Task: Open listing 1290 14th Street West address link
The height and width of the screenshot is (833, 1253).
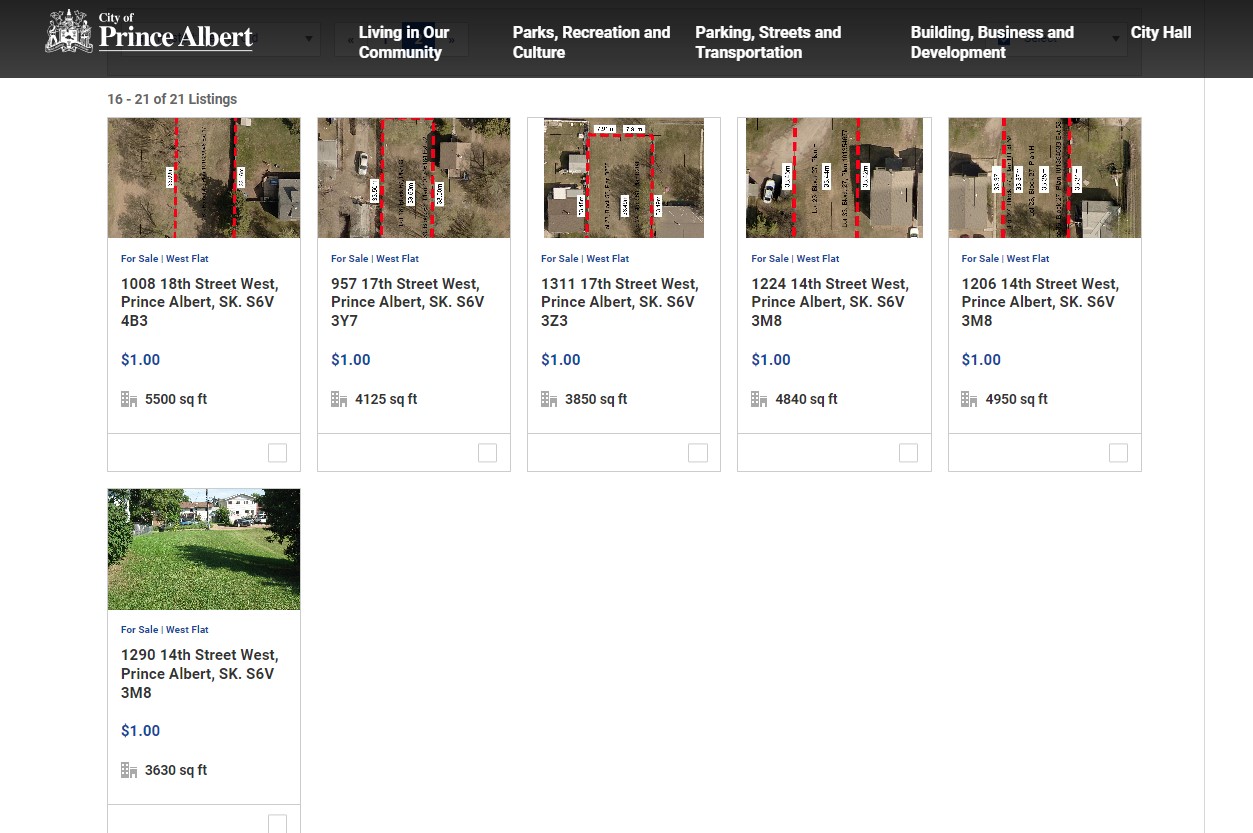Action: (200, 673)
